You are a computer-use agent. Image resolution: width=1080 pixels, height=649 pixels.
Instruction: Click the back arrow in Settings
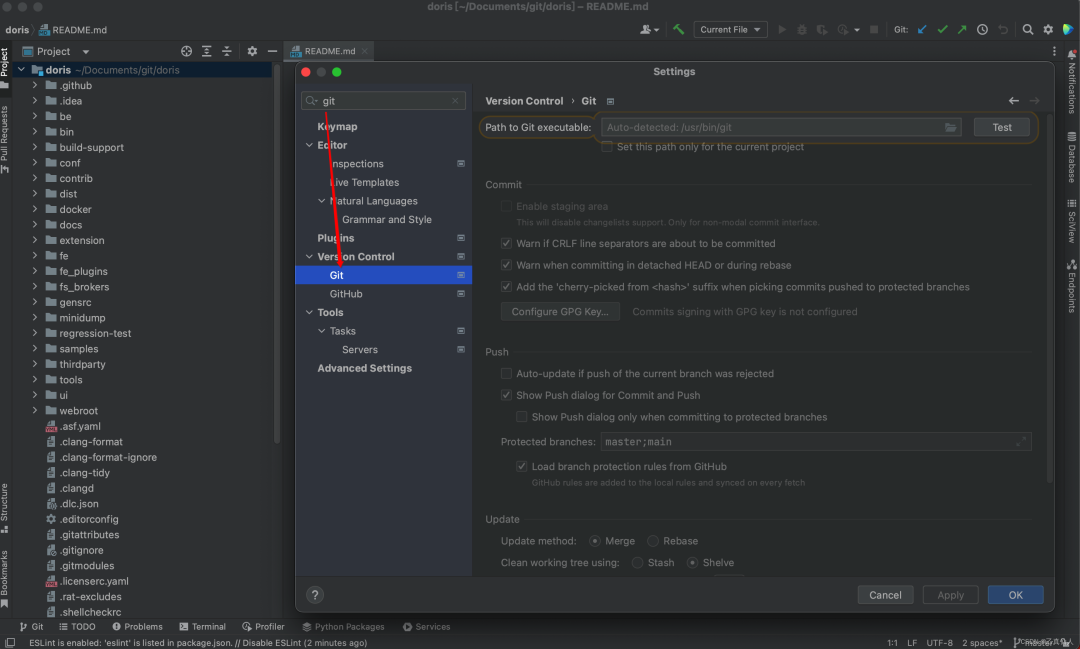(1014, 101)
